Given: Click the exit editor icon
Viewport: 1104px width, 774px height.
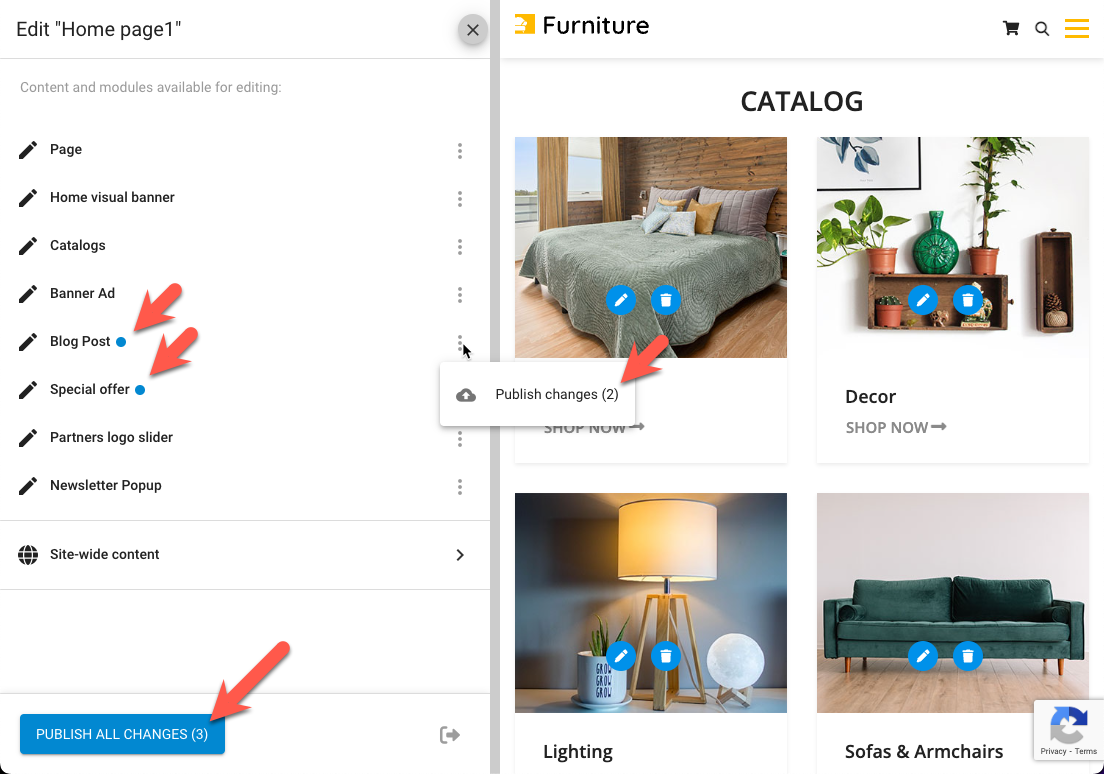Looking at the screenshot, I should click(450, 735).
